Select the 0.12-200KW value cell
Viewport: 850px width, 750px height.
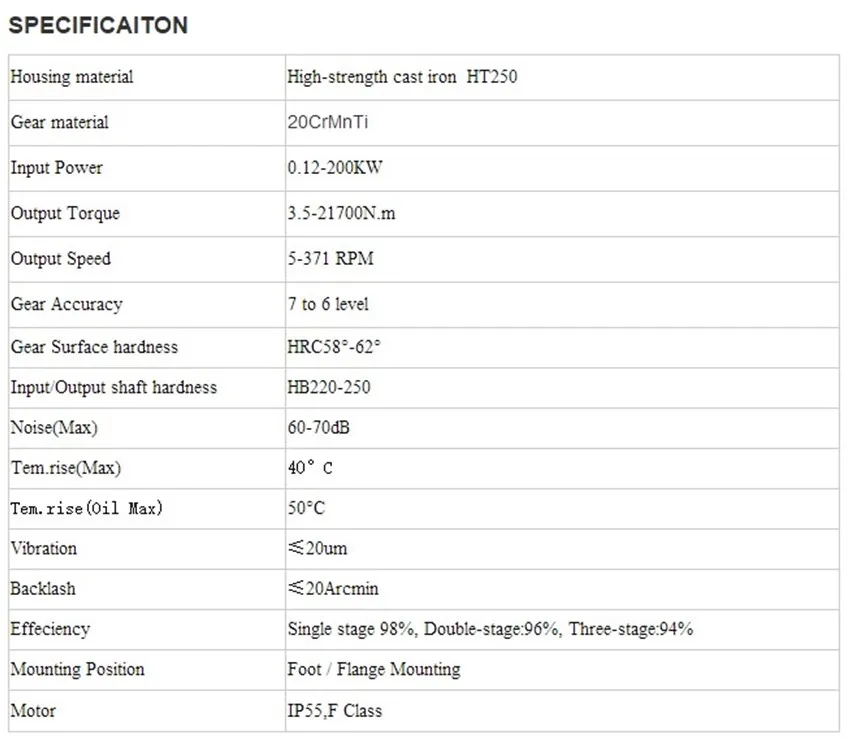tap(335, 168)
